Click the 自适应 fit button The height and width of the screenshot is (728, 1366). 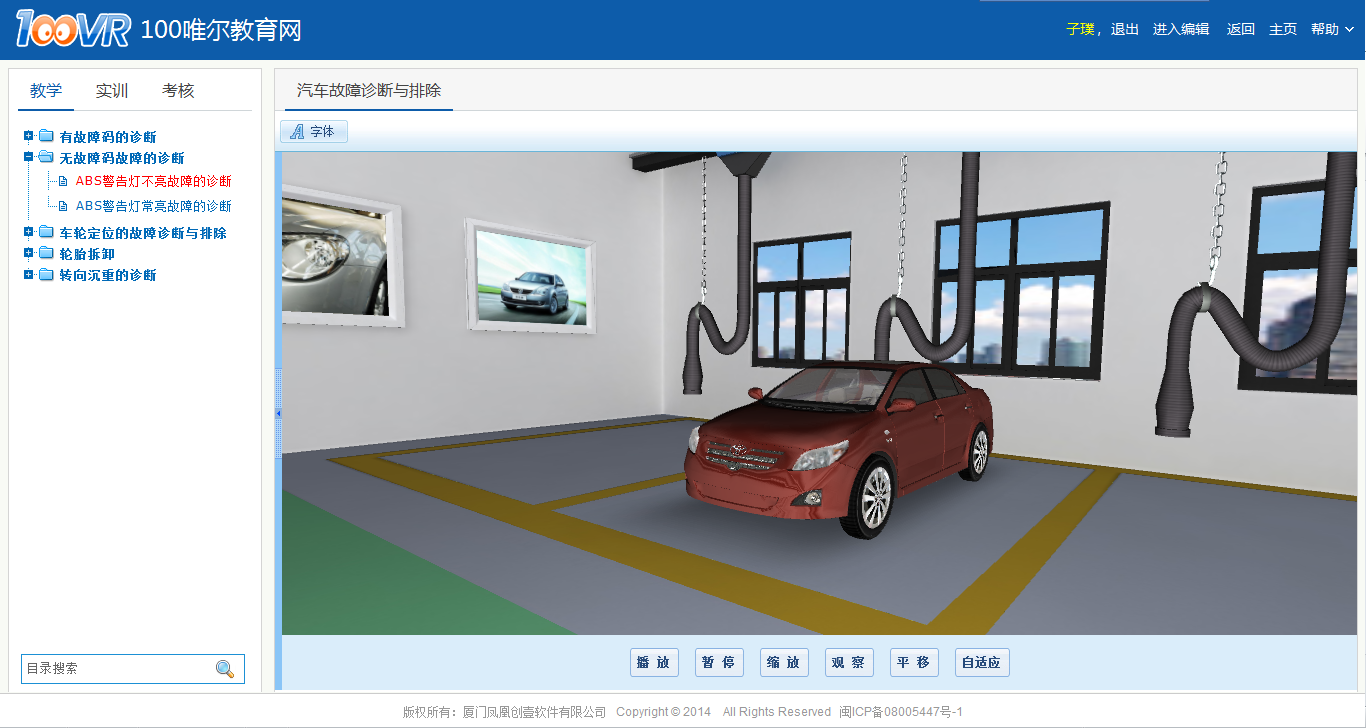(982, 662)
